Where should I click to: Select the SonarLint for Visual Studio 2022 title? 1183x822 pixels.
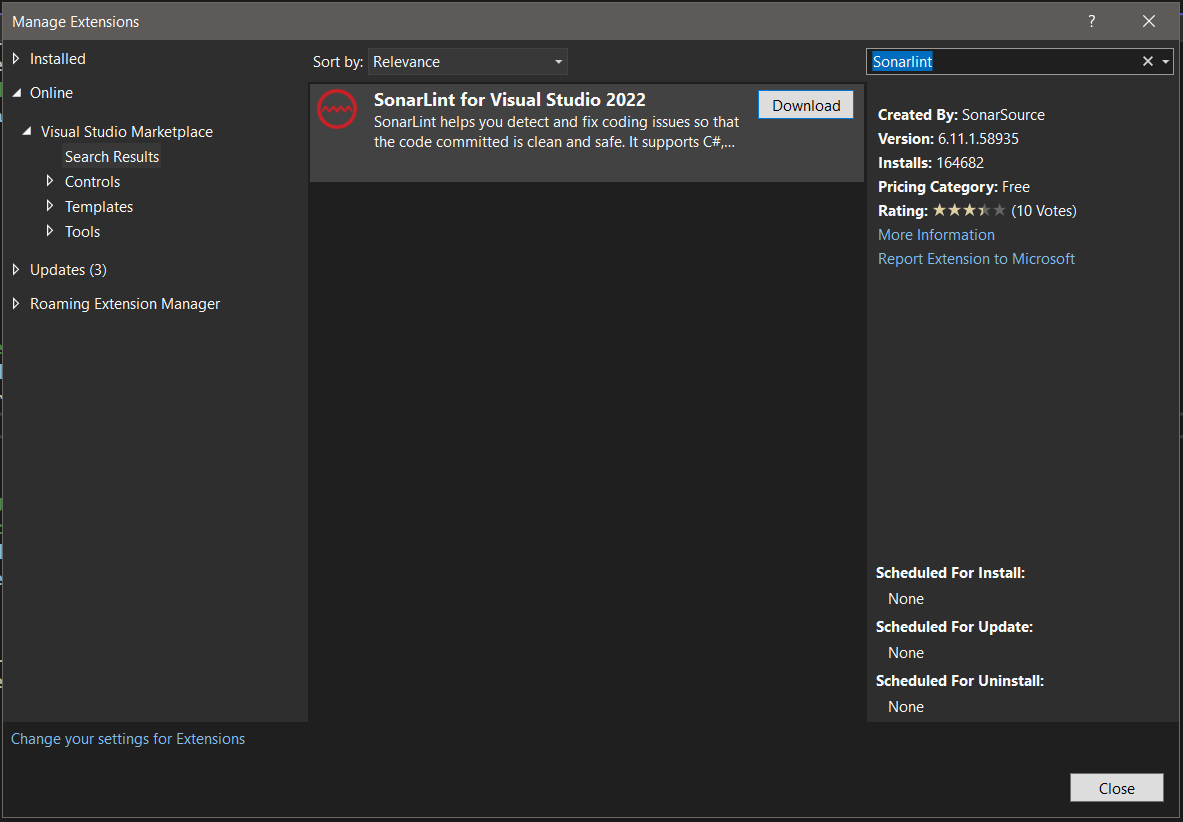point(510,100)
